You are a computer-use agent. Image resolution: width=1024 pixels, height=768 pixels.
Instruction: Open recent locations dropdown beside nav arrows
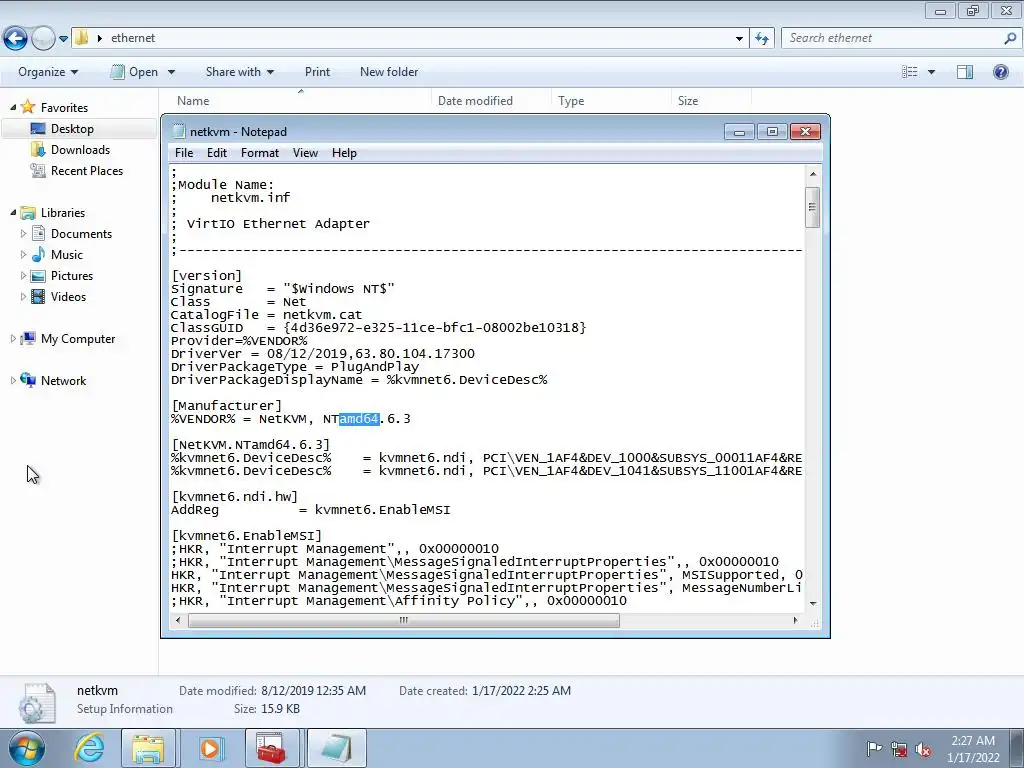click(x=63, y=39)
